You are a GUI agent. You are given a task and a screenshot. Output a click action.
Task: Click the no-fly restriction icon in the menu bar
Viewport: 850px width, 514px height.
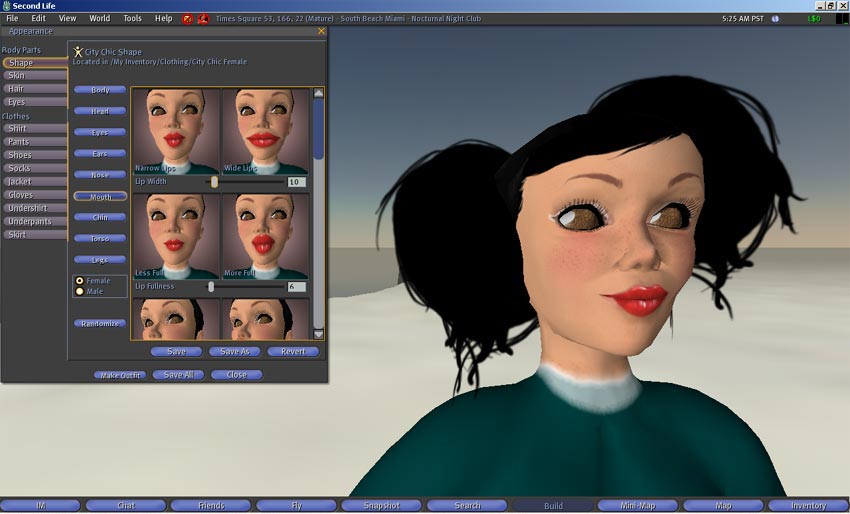click(x=187, y=18)
